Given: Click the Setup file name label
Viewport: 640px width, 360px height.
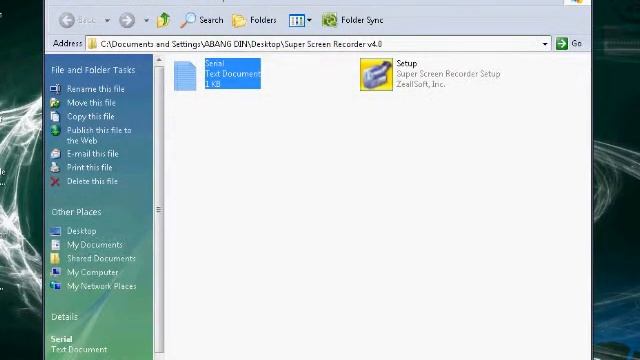Looking at the screenshot, I should (x=407, y=63).
